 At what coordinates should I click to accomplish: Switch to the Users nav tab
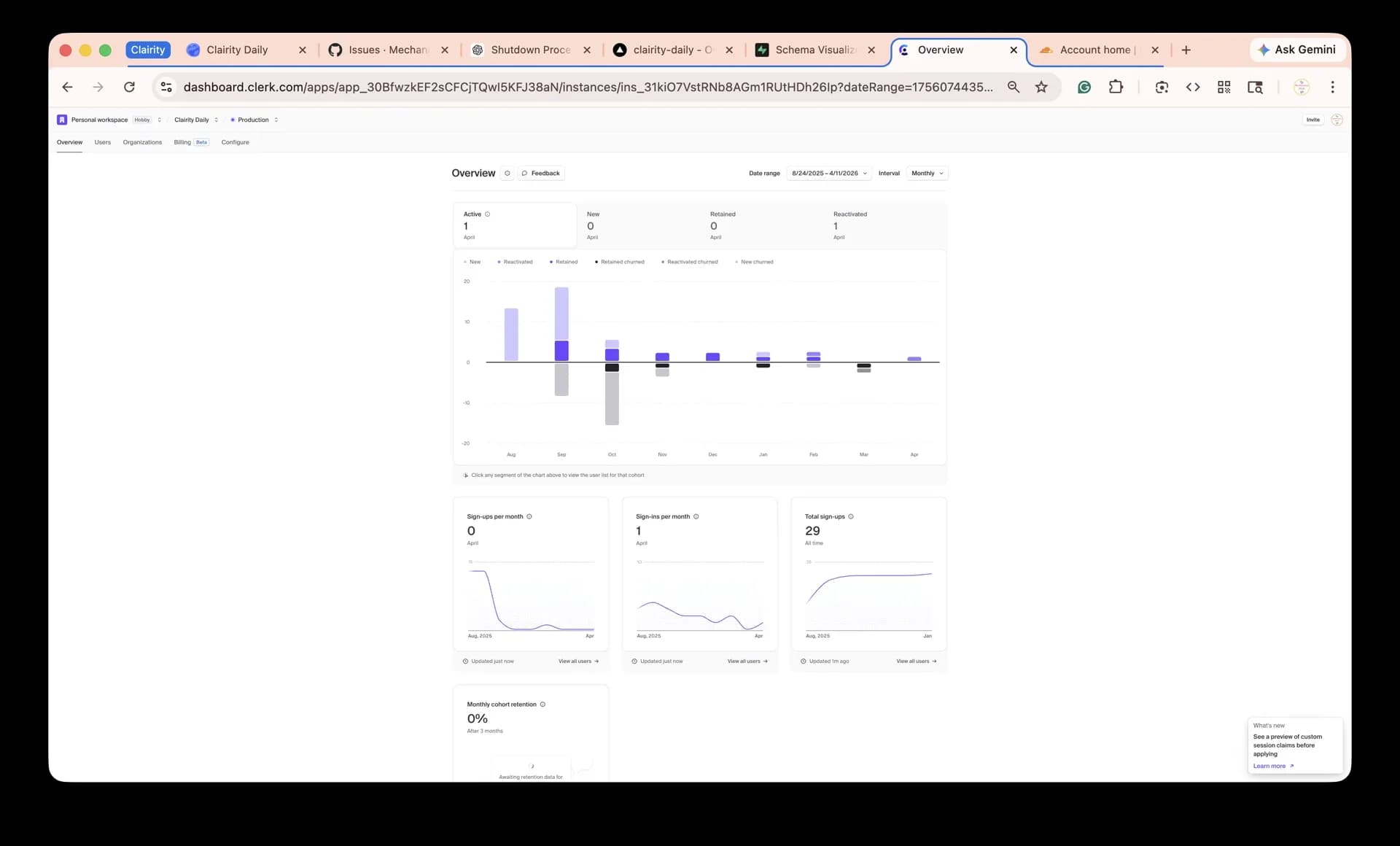[x=103, y=142]
